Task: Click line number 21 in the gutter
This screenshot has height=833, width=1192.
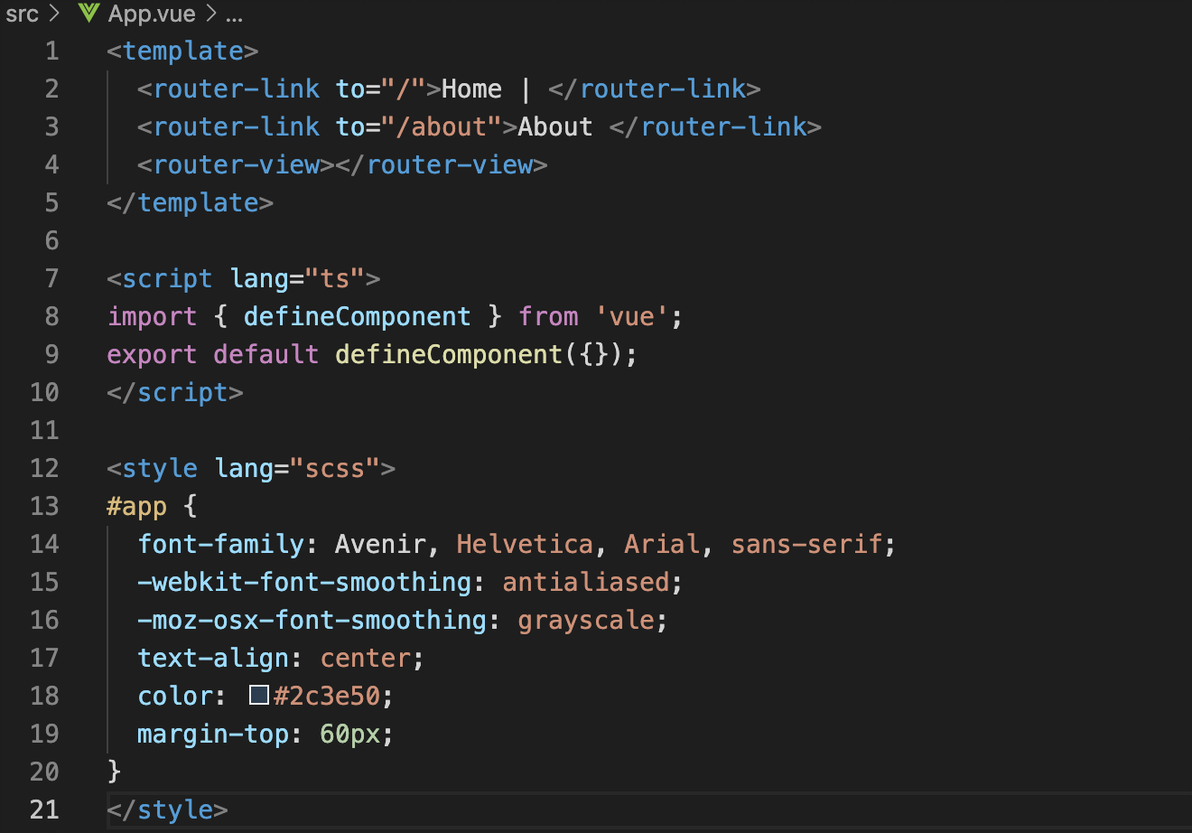Action: point(44,809)
